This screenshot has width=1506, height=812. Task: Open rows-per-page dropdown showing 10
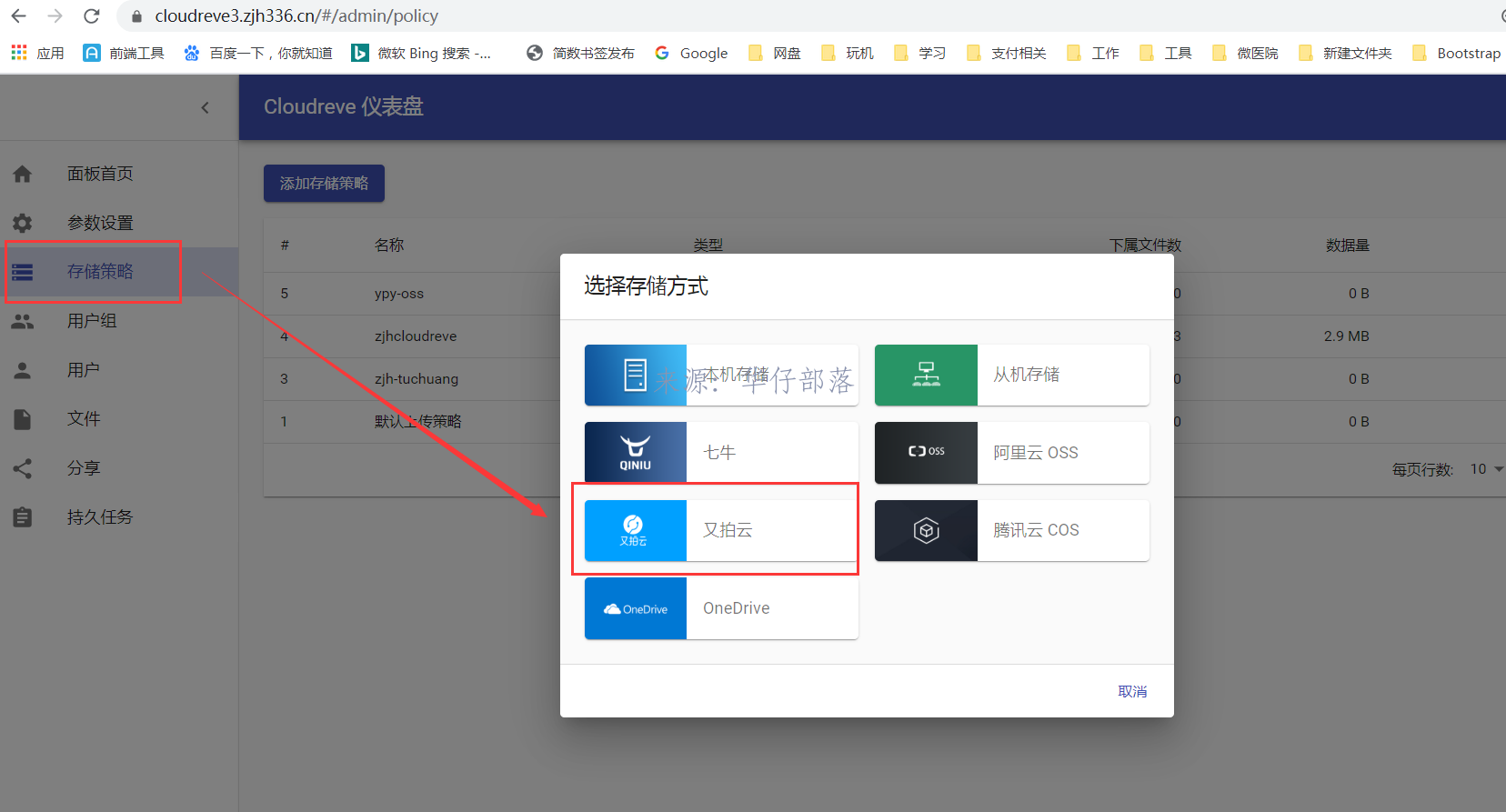pyautogui.click(x=1487, y=469)
